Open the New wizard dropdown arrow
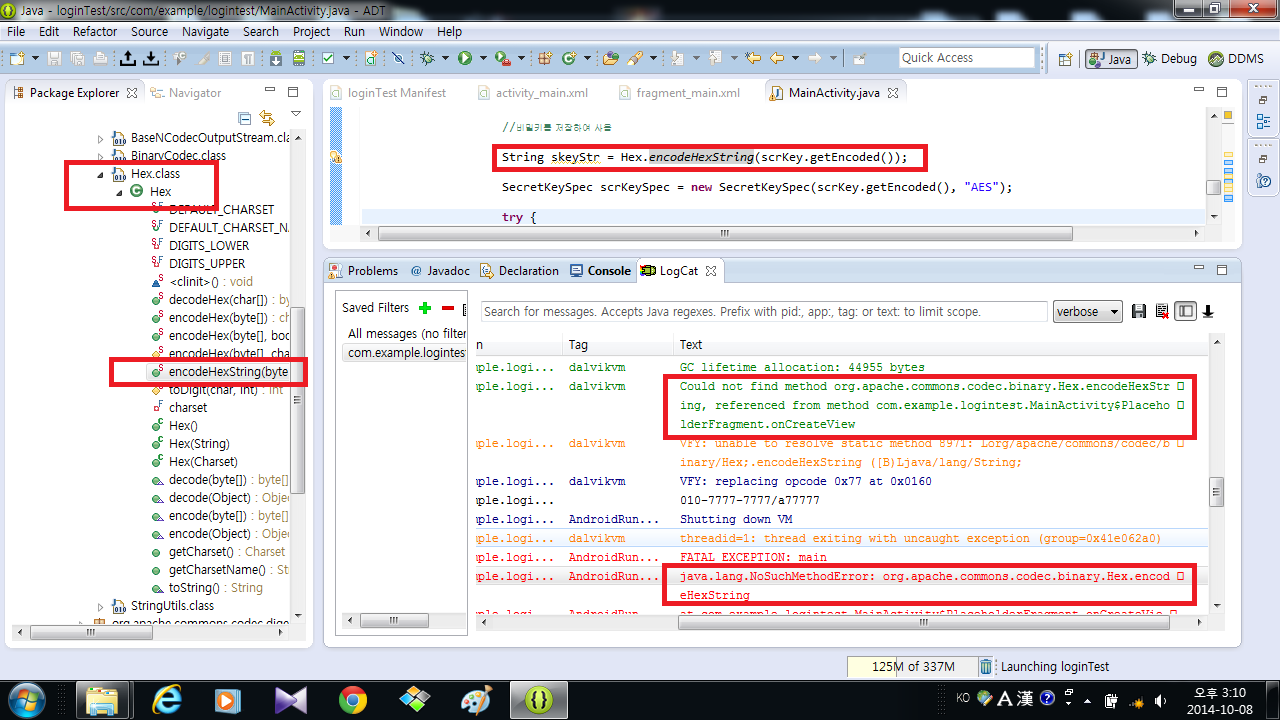Viewport: 1280px width, 720px height. pos(35,58)
